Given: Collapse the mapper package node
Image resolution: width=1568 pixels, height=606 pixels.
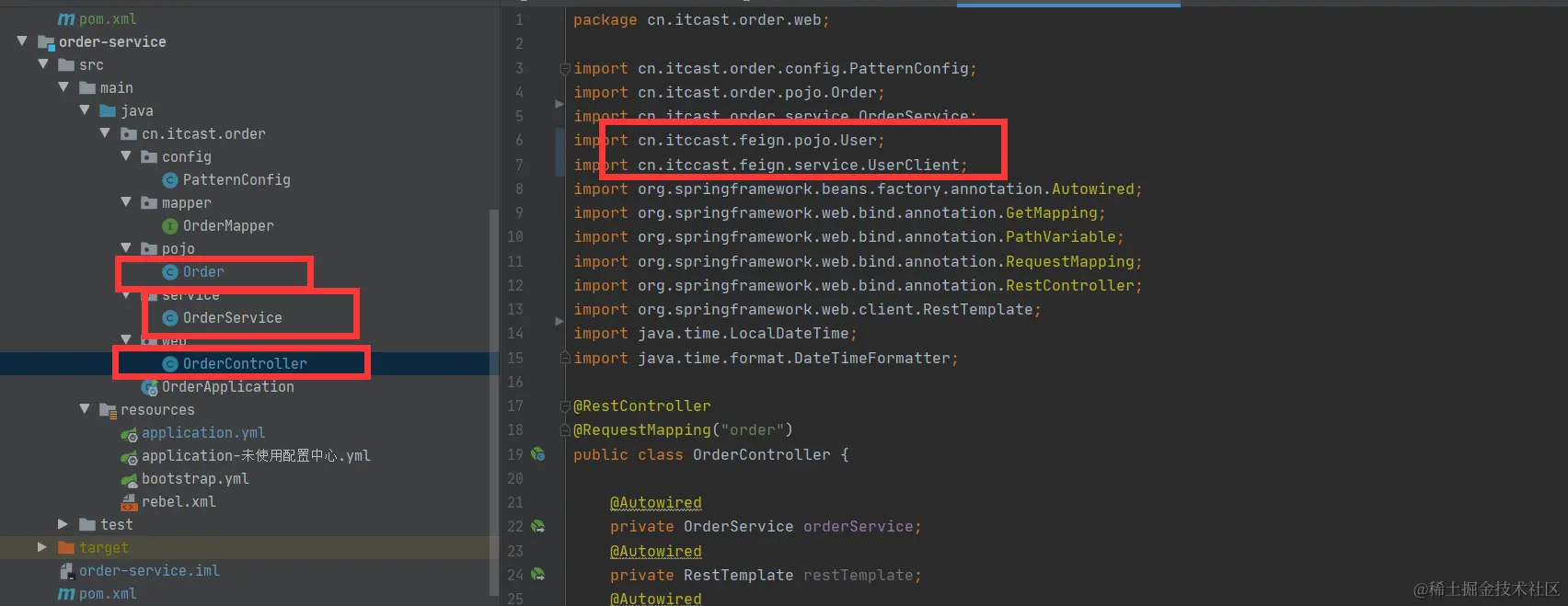Looking at the screenshot, I should pos(126,202).
